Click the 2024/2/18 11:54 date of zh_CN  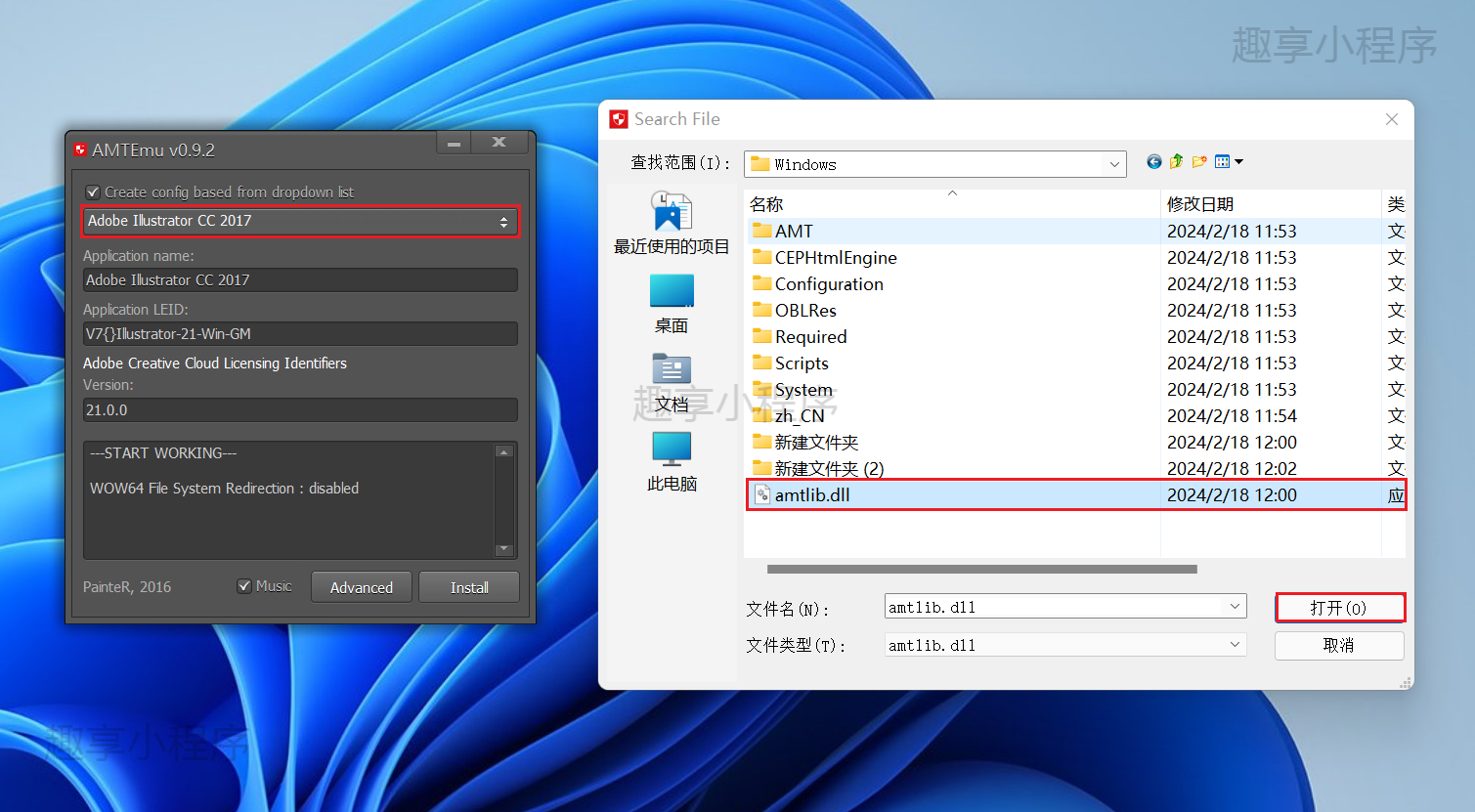1232,416
